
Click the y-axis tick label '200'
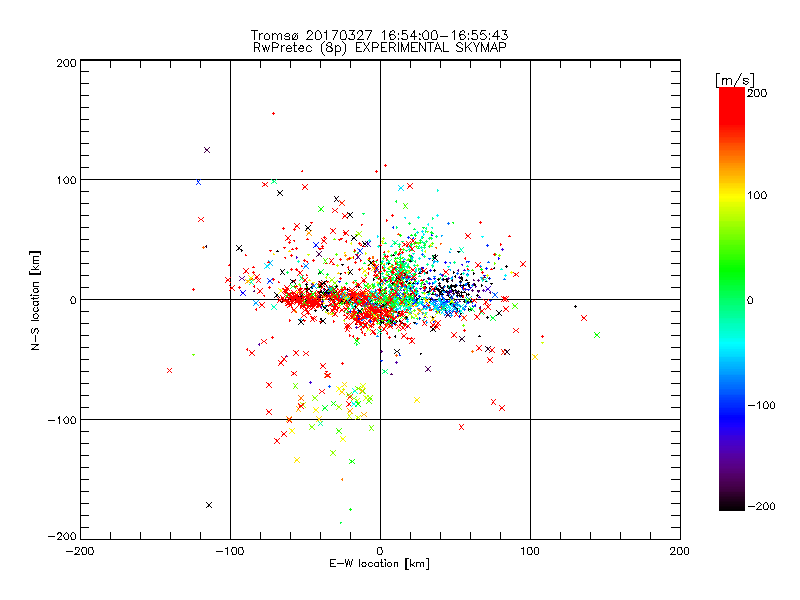coord(66,63)
